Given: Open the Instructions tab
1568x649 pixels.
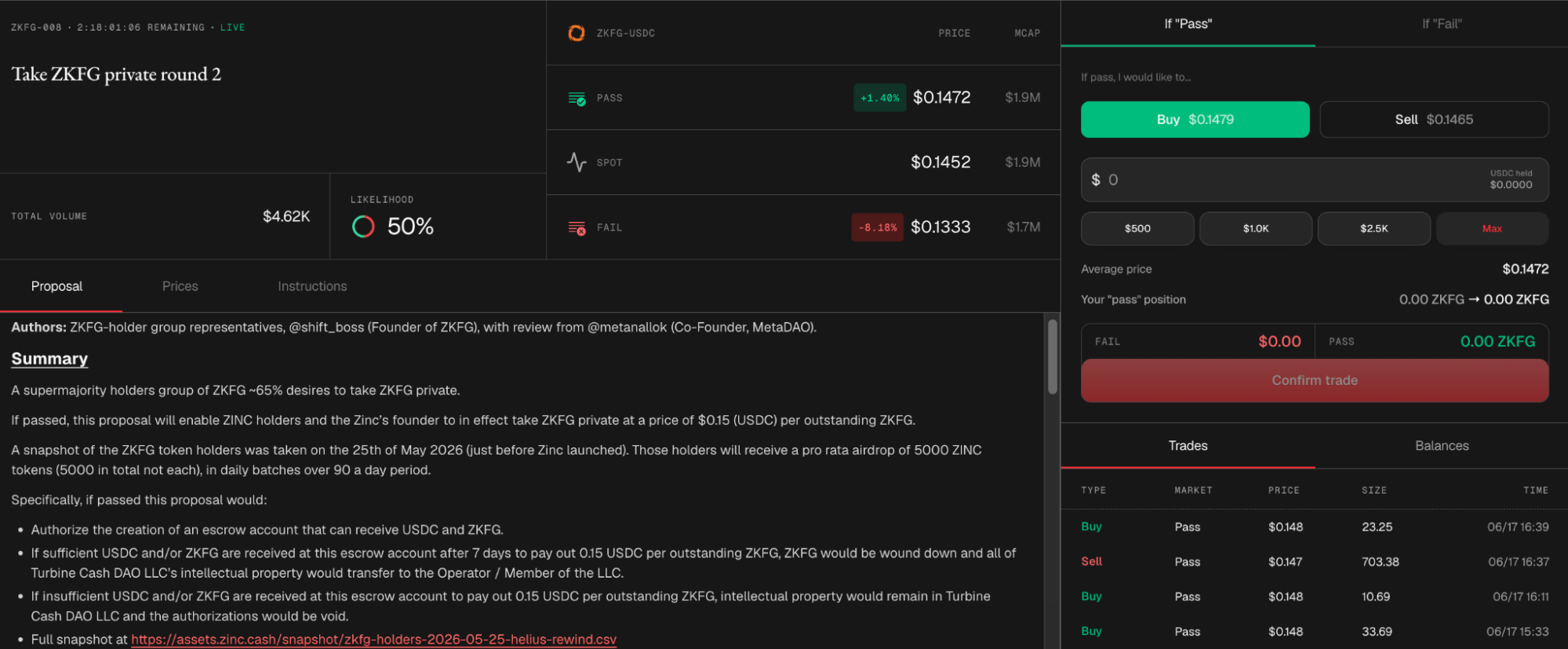Looking at the screenshot, I should (x=312, y=286).
